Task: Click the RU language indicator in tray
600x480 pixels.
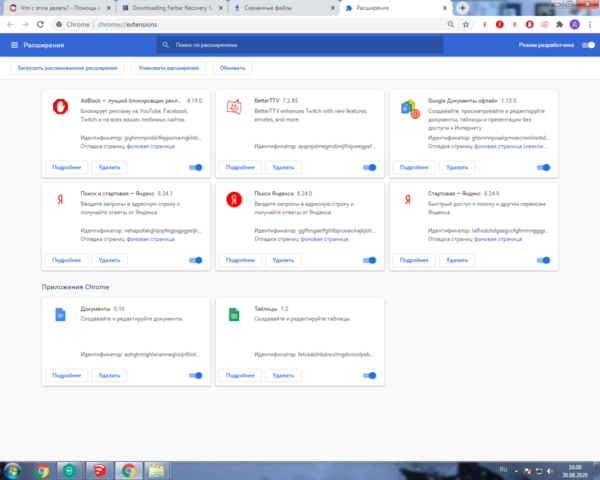Action: coord(503,470)
